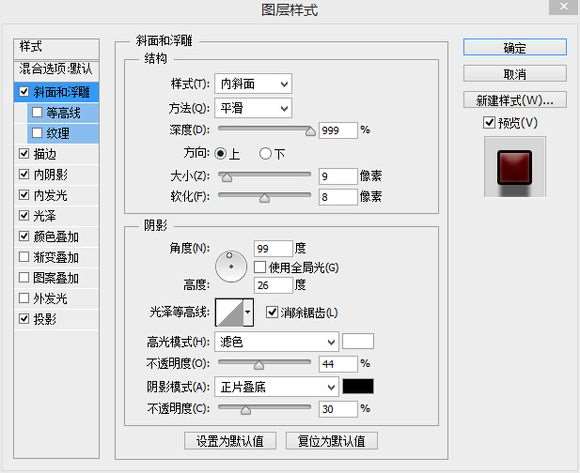Open 投影 settings by its label
Viewport: 580px width, 473px height.
tap(45, 319)
